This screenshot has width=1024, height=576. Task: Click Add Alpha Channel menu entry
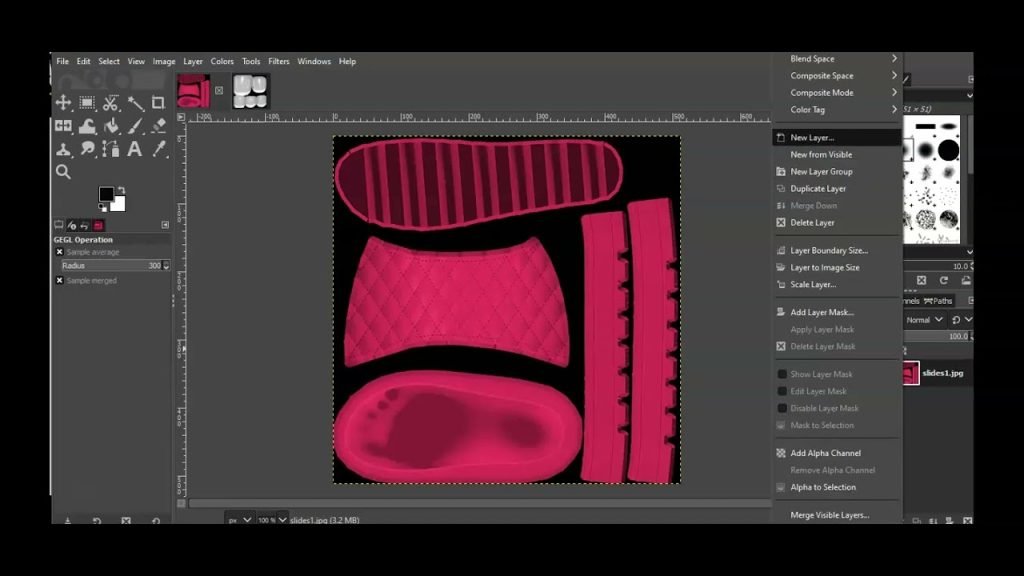pyautogui.click(x=825, y=453)
